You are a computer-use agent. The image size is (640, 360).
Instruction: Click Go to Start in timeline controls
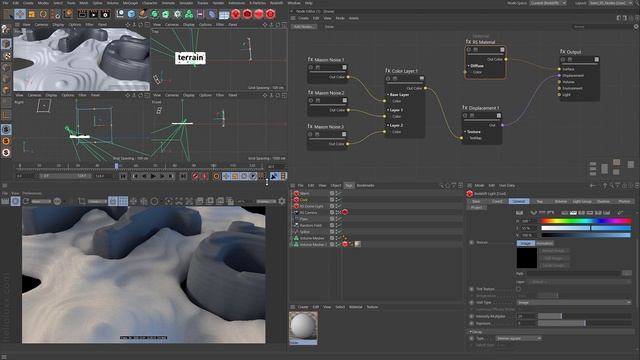click(123, 176)
